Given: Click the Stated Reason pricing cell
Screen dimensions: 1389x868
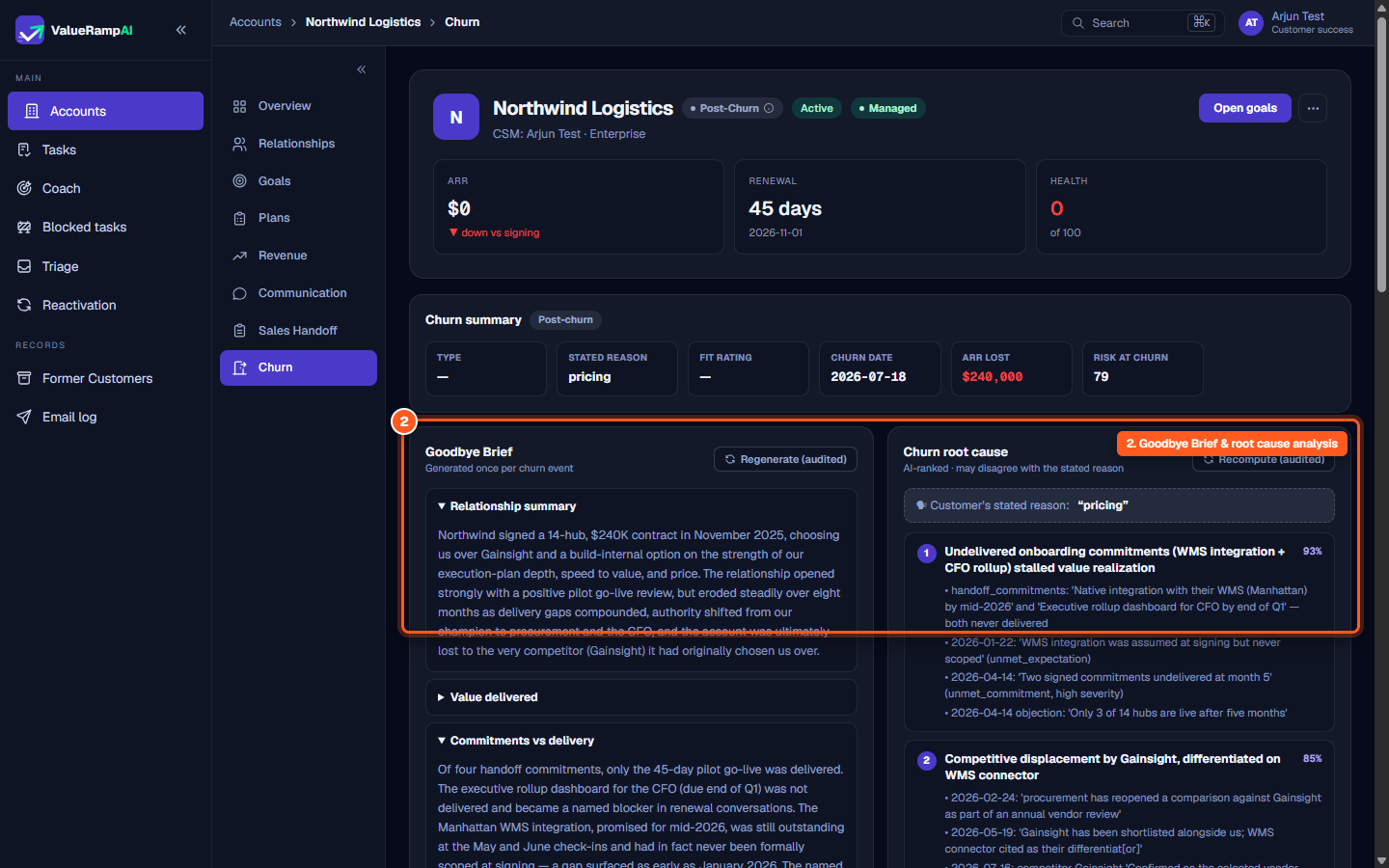Looking at the screenshot, I should 617,368.
